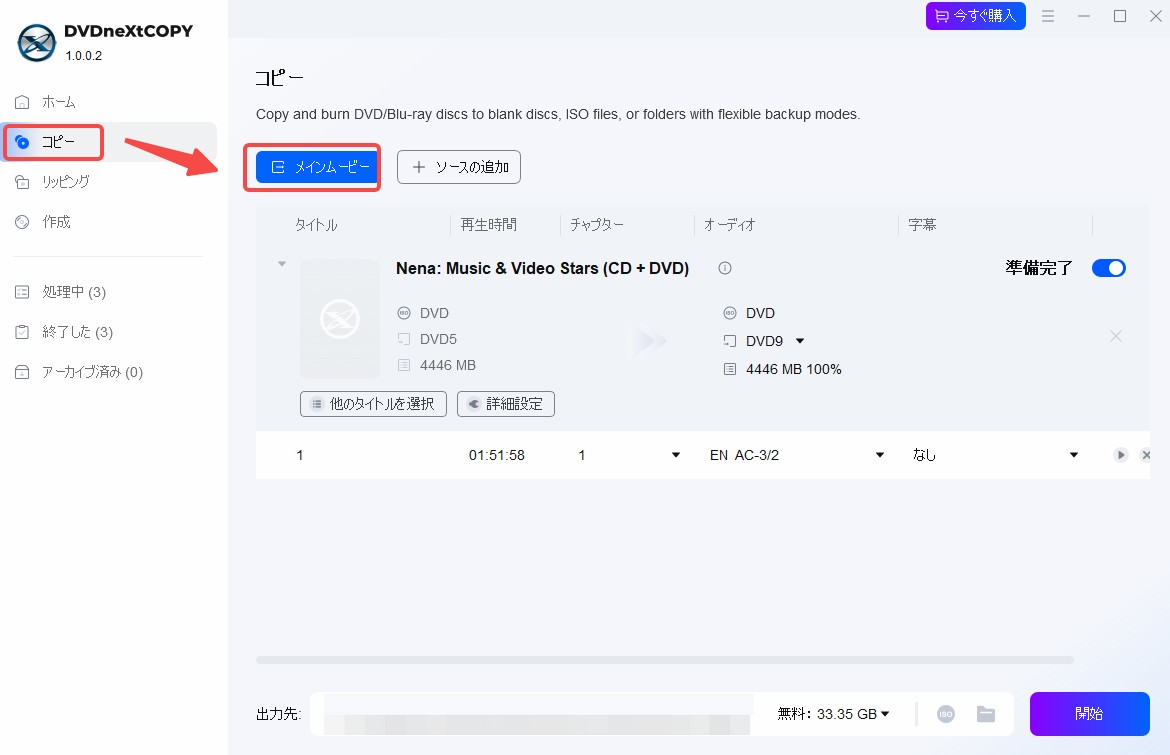
Task: Click the 01:51:58 duration value
Action: (x=496, y=455)
